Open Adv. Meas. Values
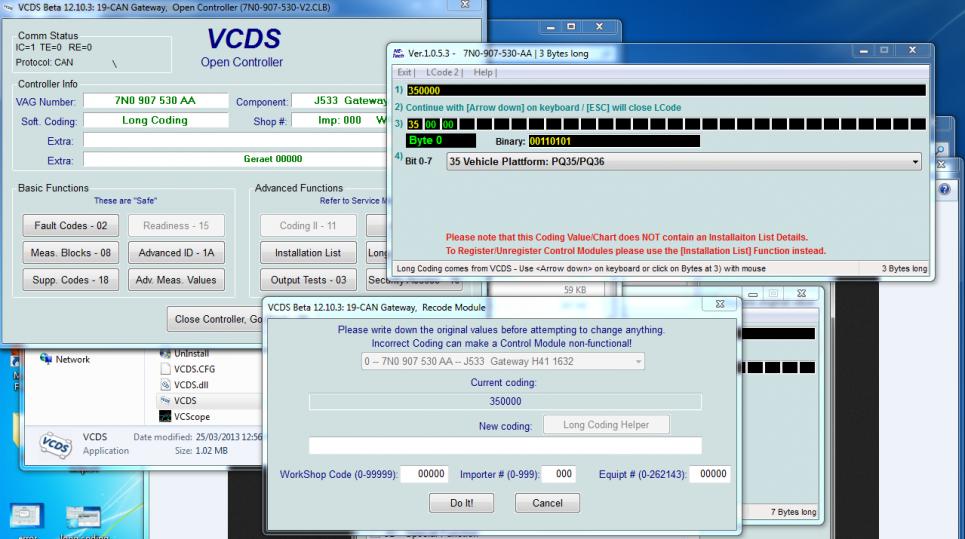This screenshot has width=965, height=539. pos(176,280)
